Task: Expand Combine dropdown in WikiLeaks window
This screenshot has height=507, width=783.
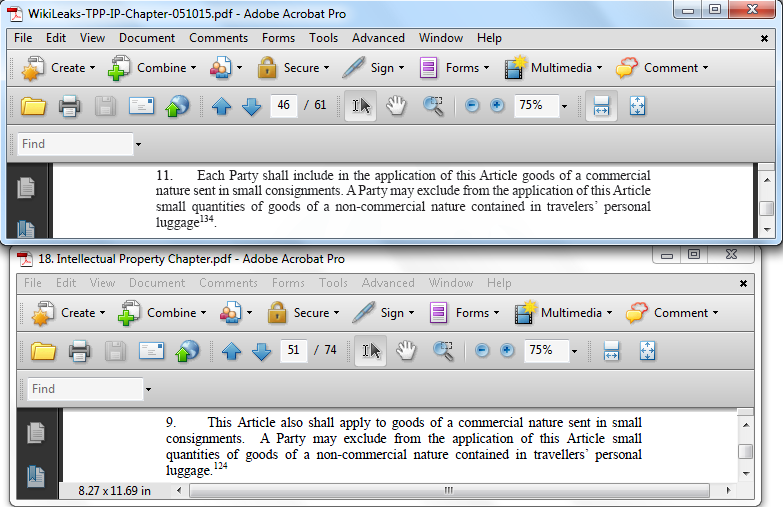Action: [193, 68]
